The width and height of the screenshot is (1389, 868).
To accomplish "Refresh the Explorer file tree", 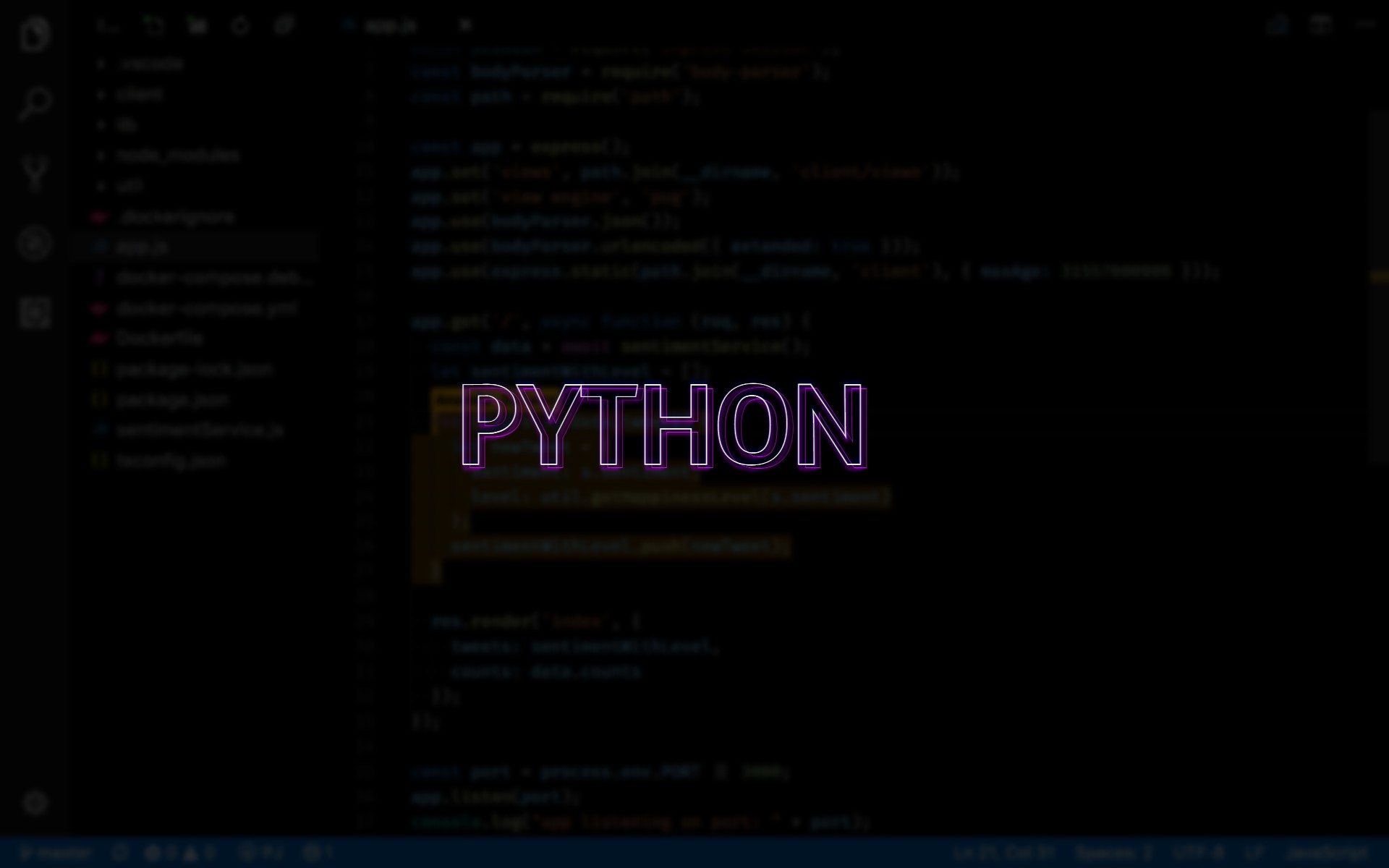I will point(240,26).
